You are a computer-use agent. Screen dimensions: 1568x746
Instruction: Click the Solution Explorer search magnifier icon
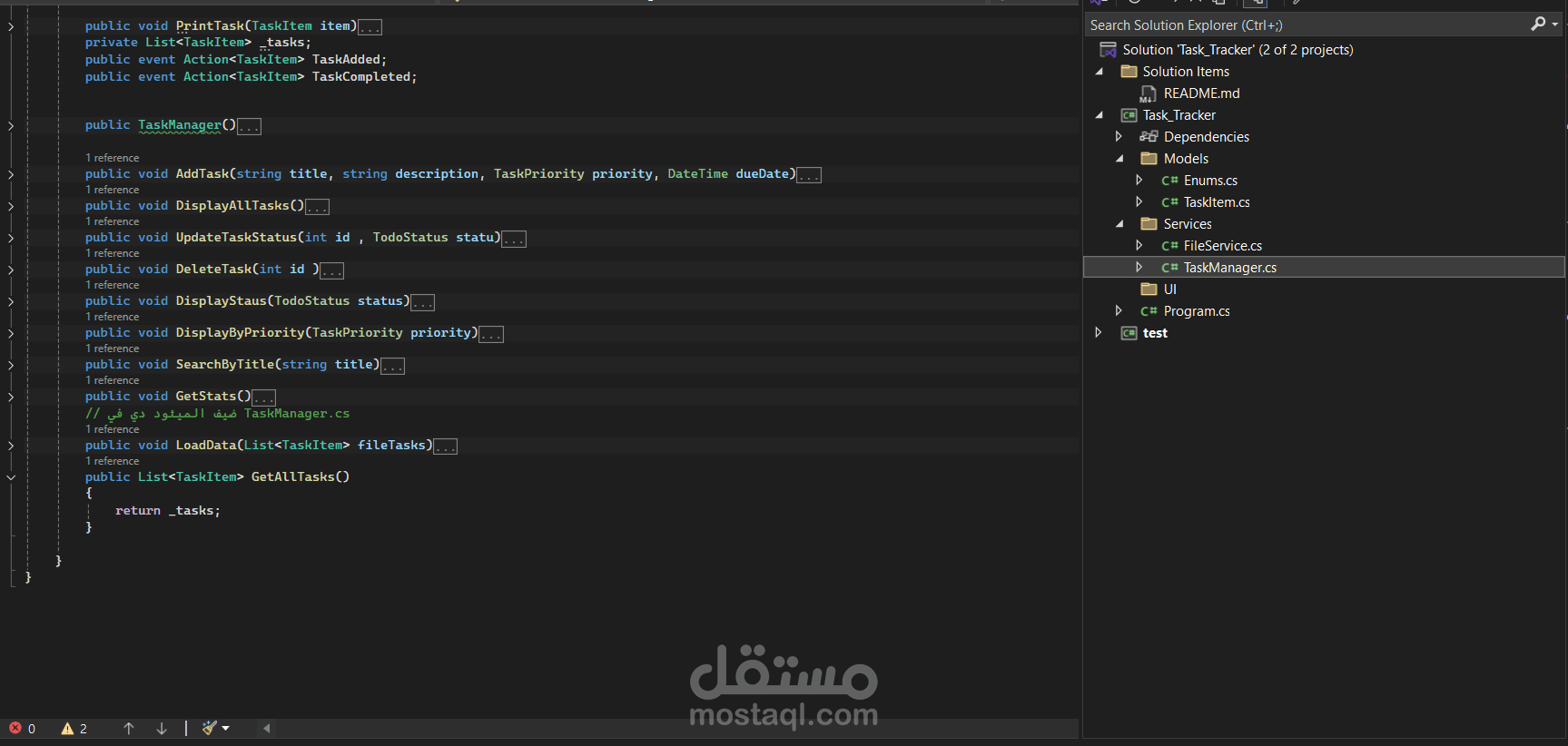tap(1538, 25)
